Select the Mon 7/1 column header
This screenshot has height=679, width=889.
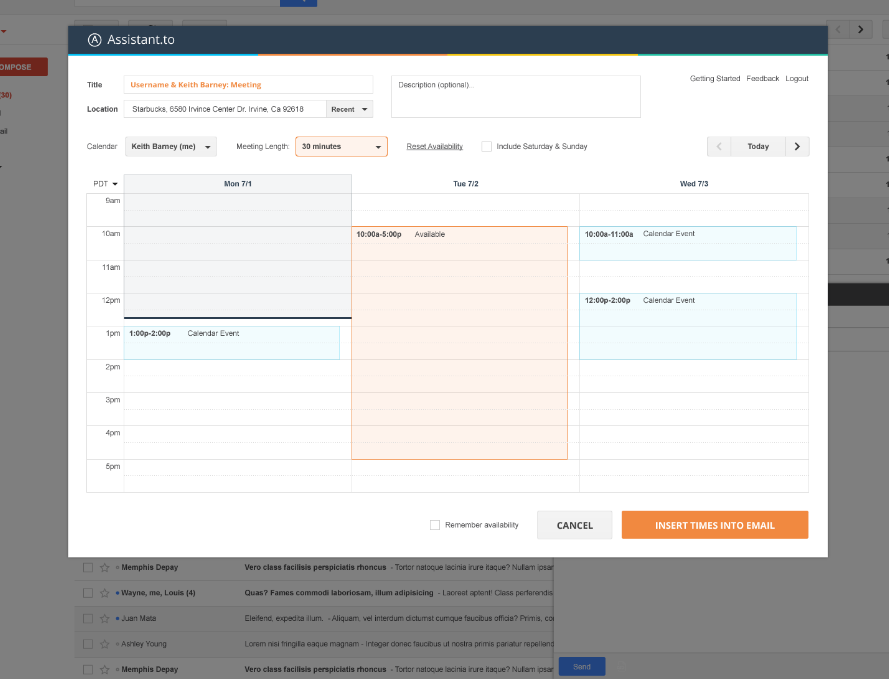coord(238,184)
